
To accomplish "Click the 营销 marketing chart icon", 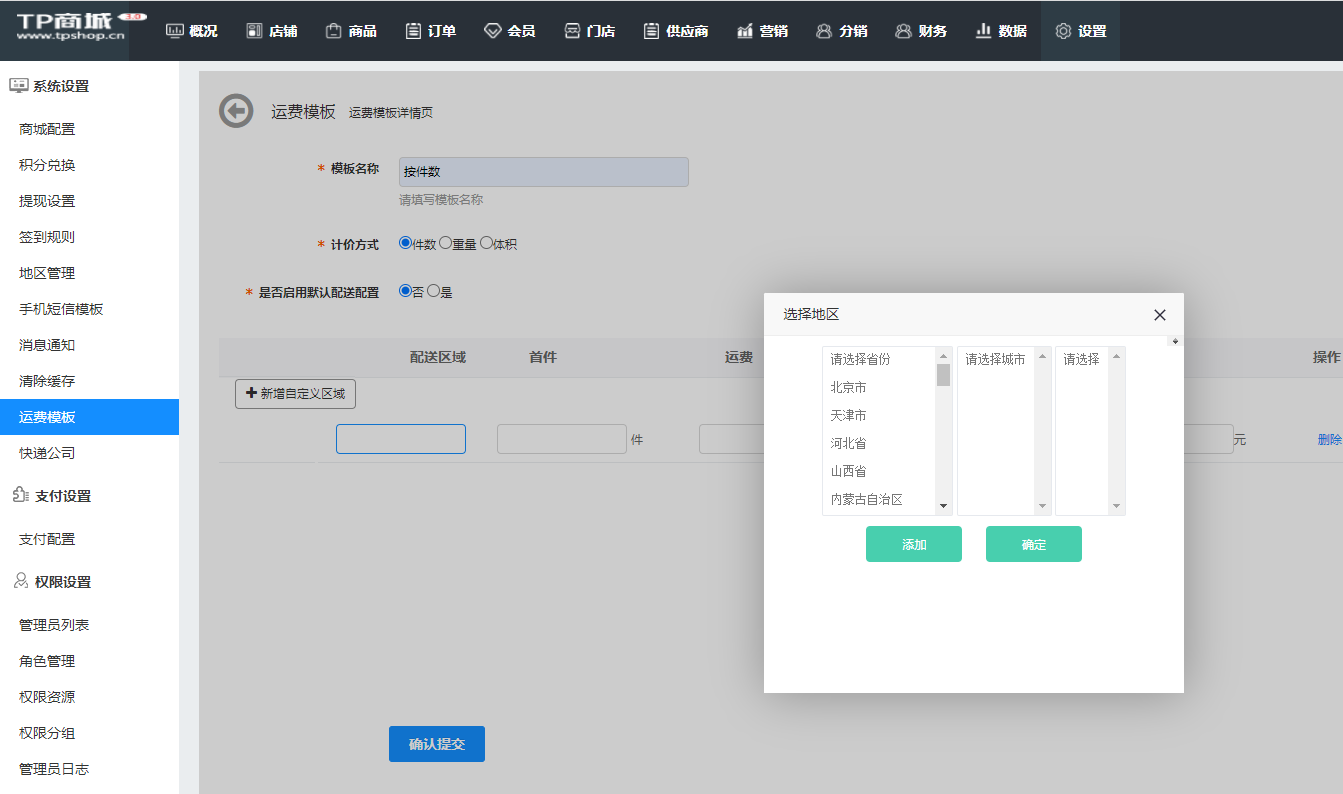I will click(745, 31).
